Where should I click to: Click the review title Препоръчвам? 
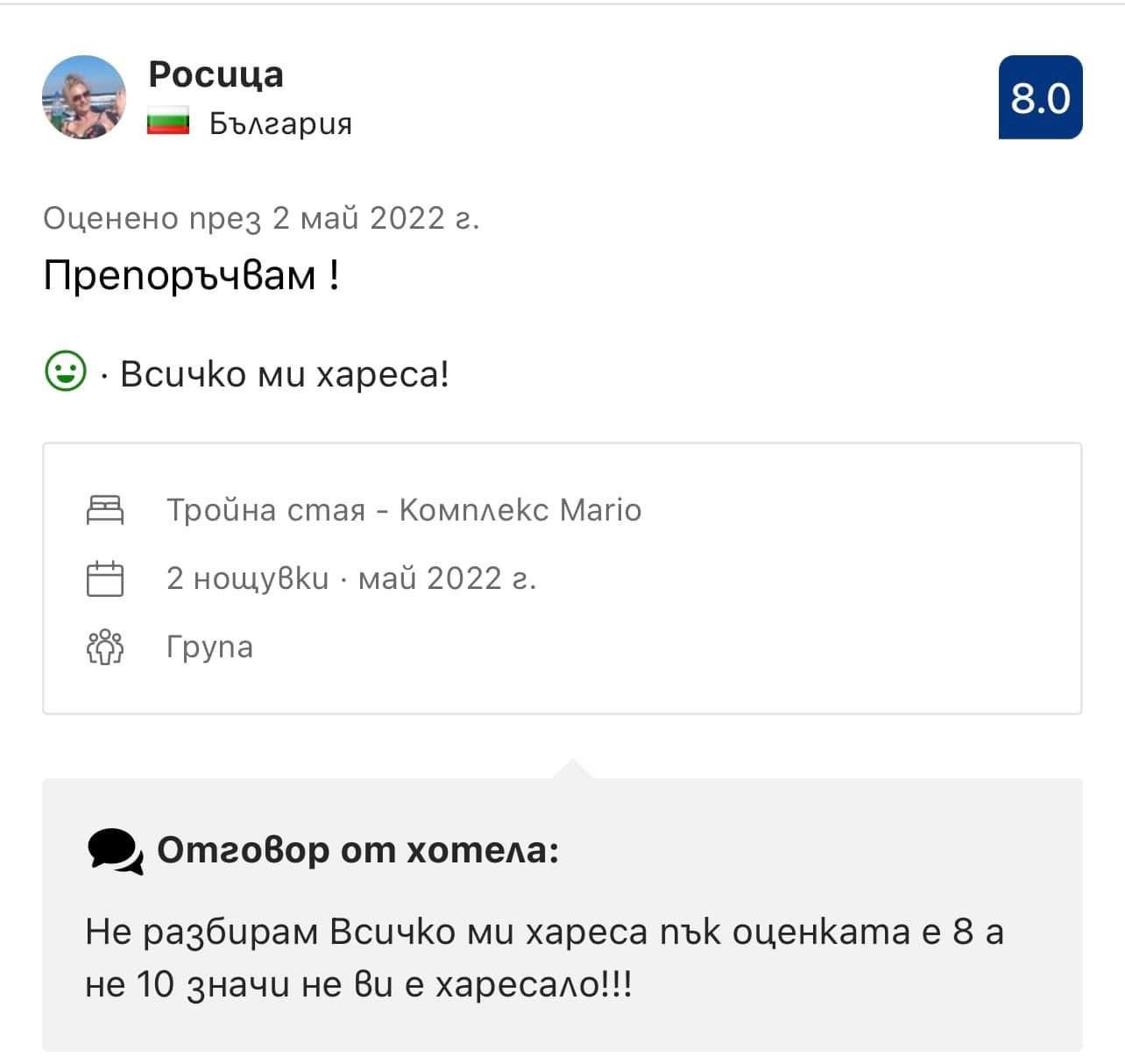[x=191, y=276]
